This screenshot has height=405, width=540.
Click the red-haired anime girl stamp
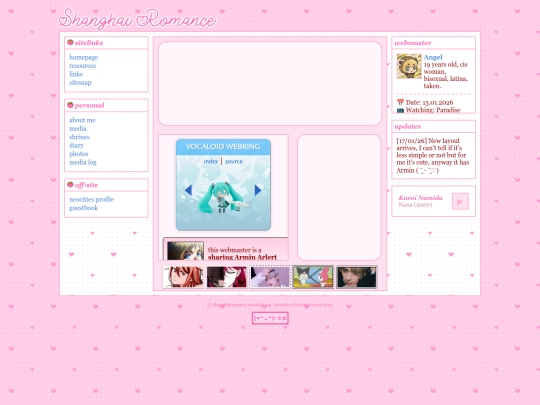tap(183, 277)
